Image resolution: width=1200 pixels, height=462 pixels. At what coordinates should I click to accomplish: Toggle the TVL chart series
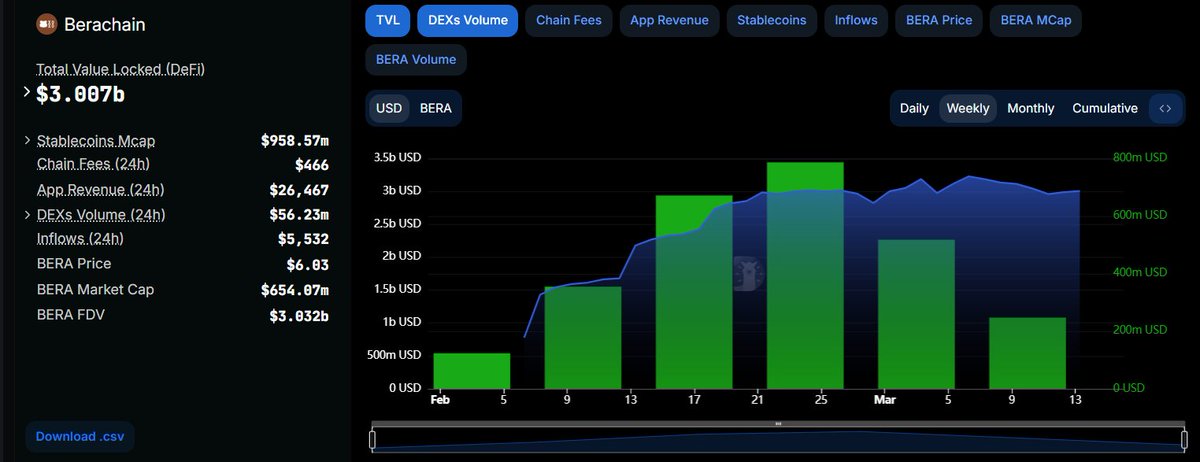pos(388,20)
